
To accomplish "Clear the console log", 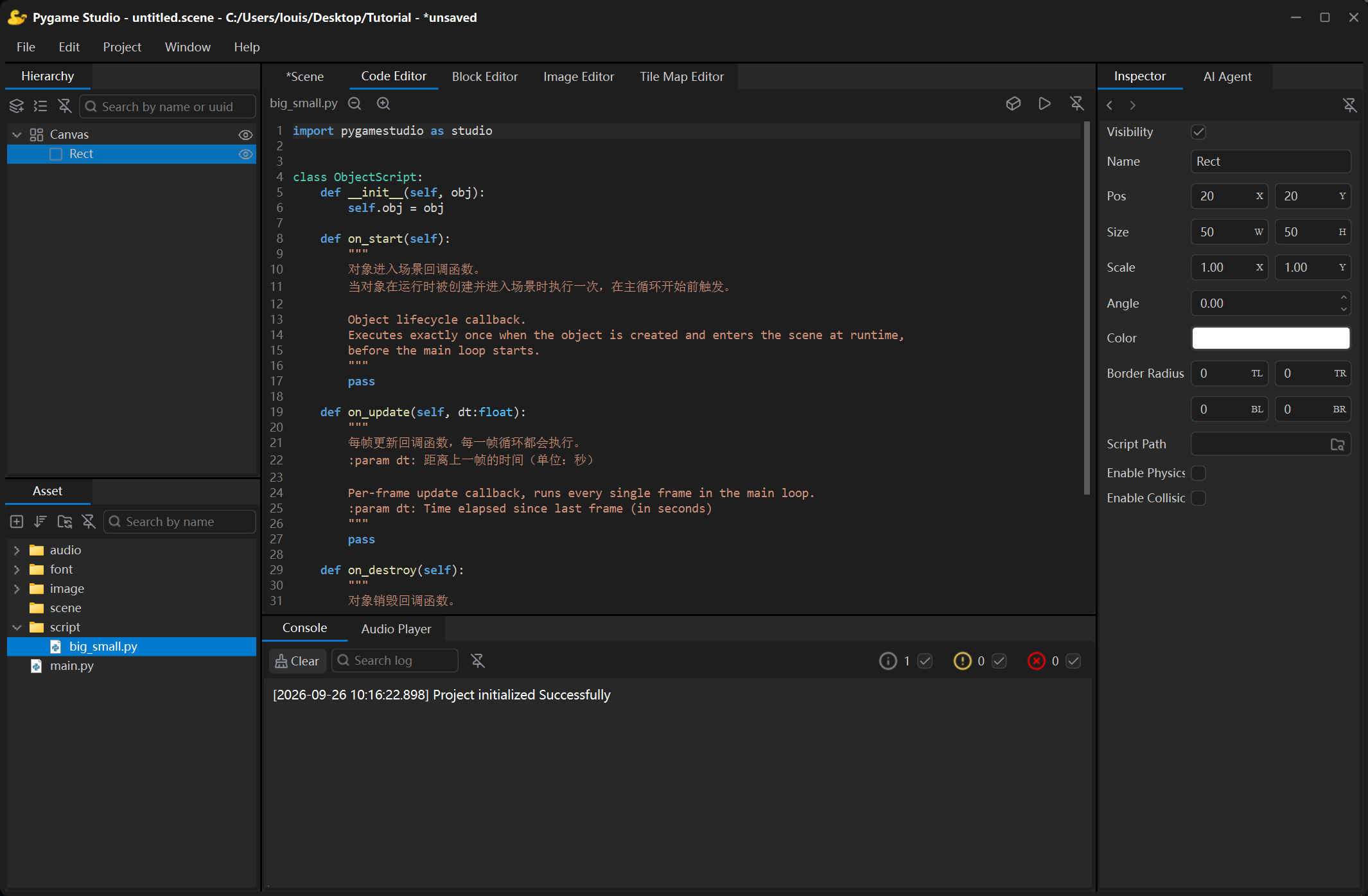I will [x=297, y=661].
